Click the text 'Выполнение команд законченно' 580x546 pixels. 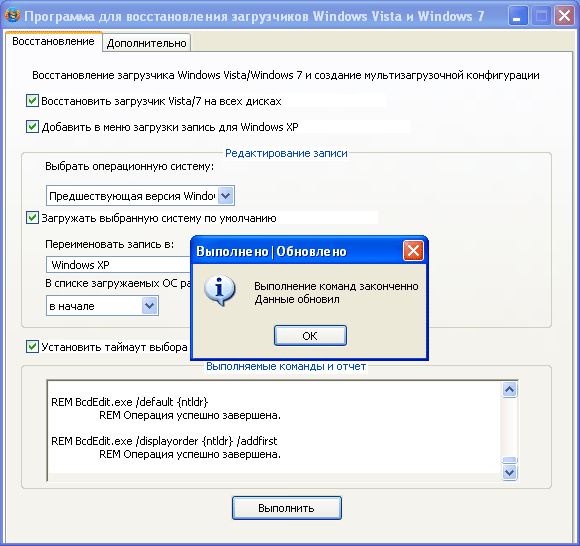(x=336, y=286)
